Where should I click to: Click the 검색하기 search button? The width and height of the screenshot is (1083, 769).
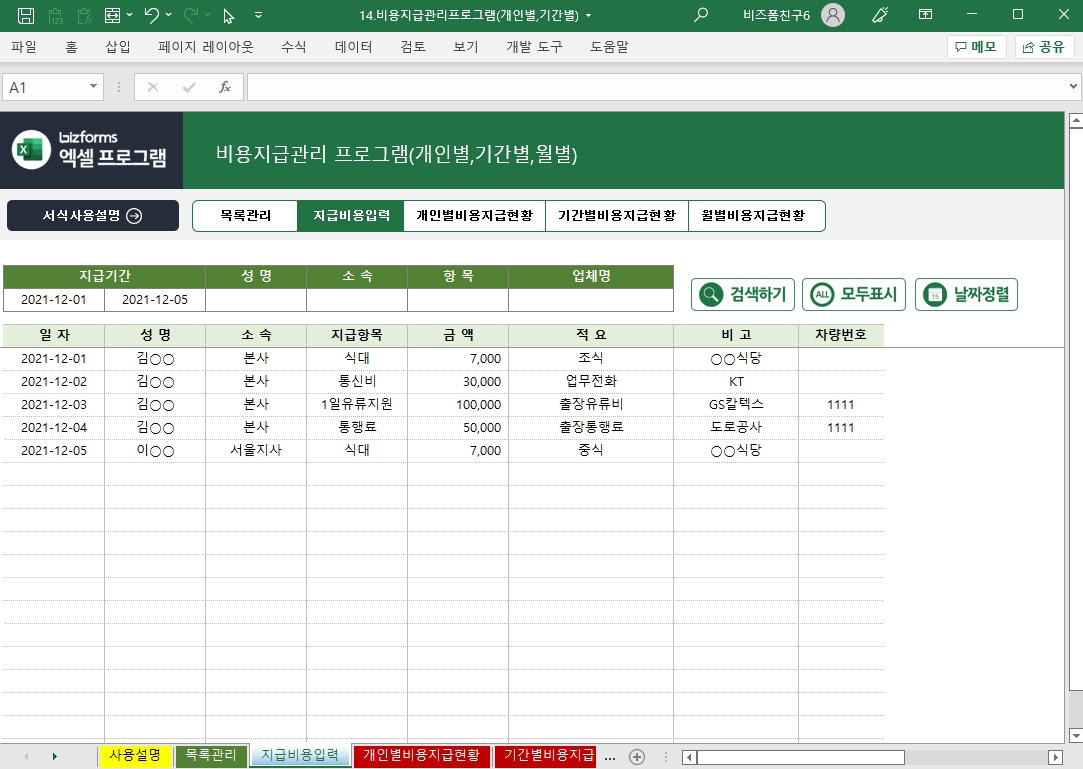(x=743, y=294)
